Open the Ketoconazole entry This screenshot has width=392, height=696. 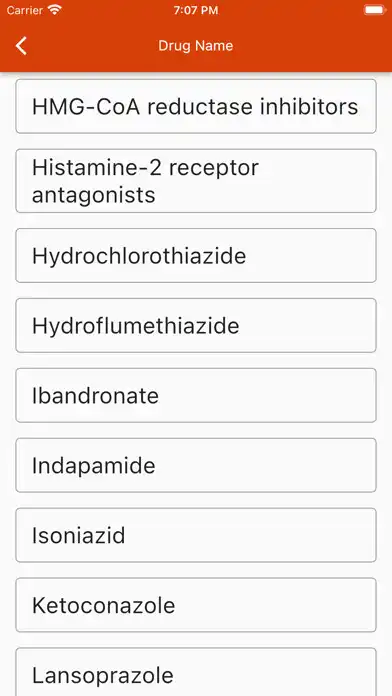click(x=196, y=605)
